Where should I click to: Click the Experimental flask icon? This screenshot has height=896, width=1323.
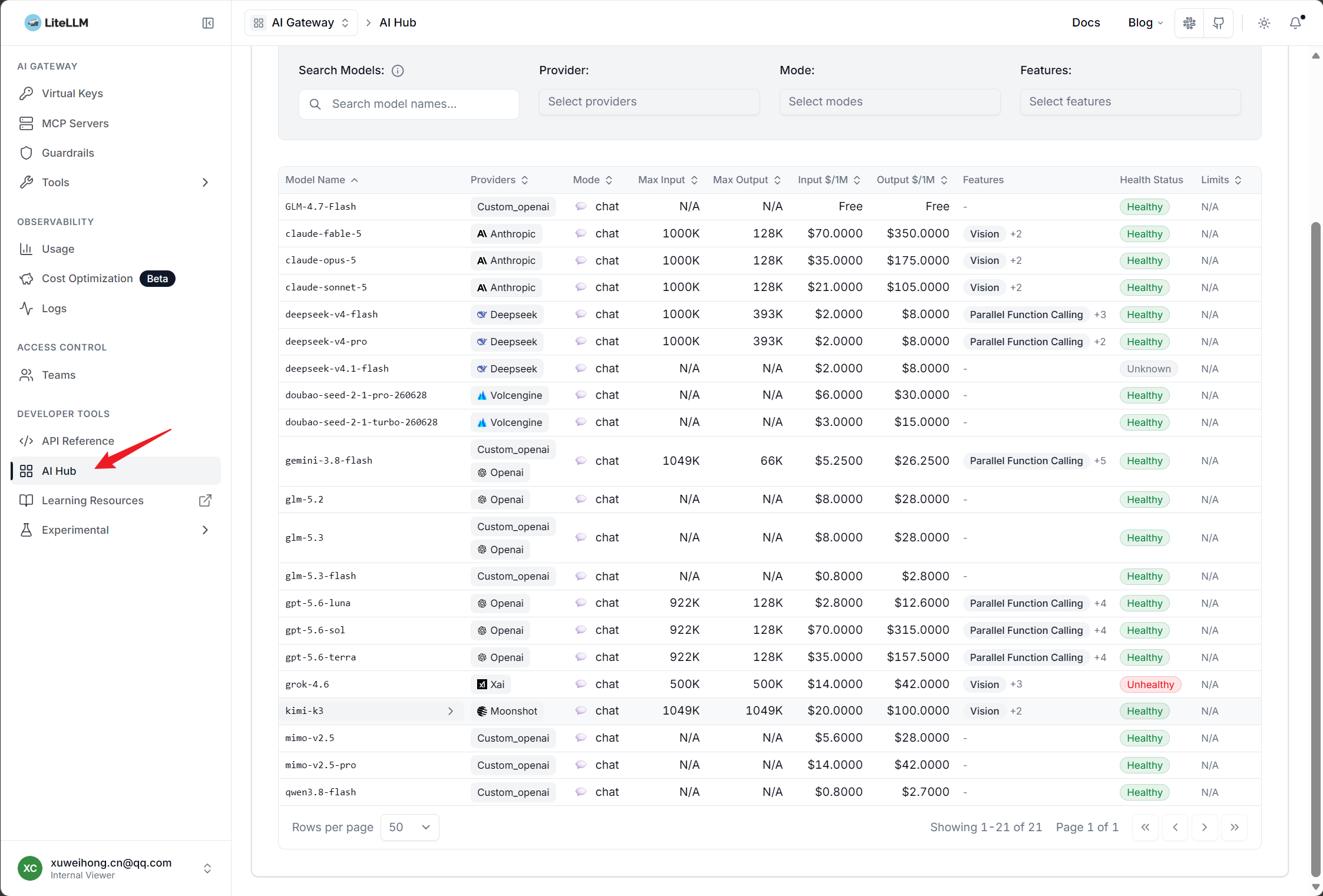click(x=26, y=530)
